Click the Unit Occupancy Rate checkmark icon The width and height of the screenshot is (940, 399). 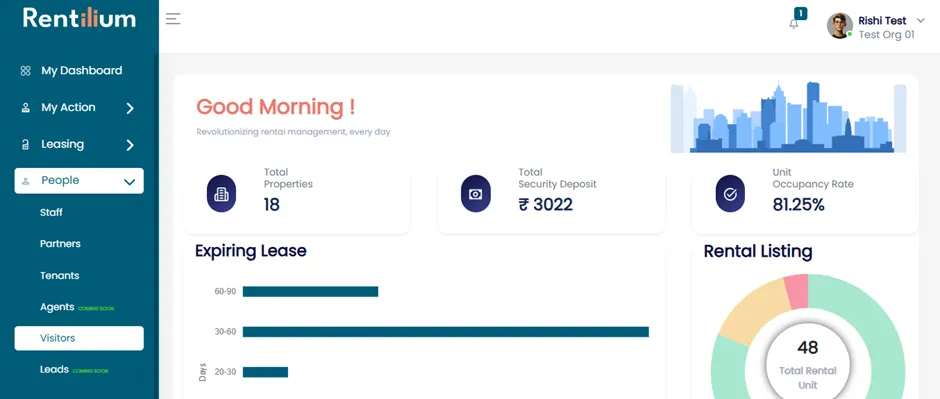(x=730, y=194)
